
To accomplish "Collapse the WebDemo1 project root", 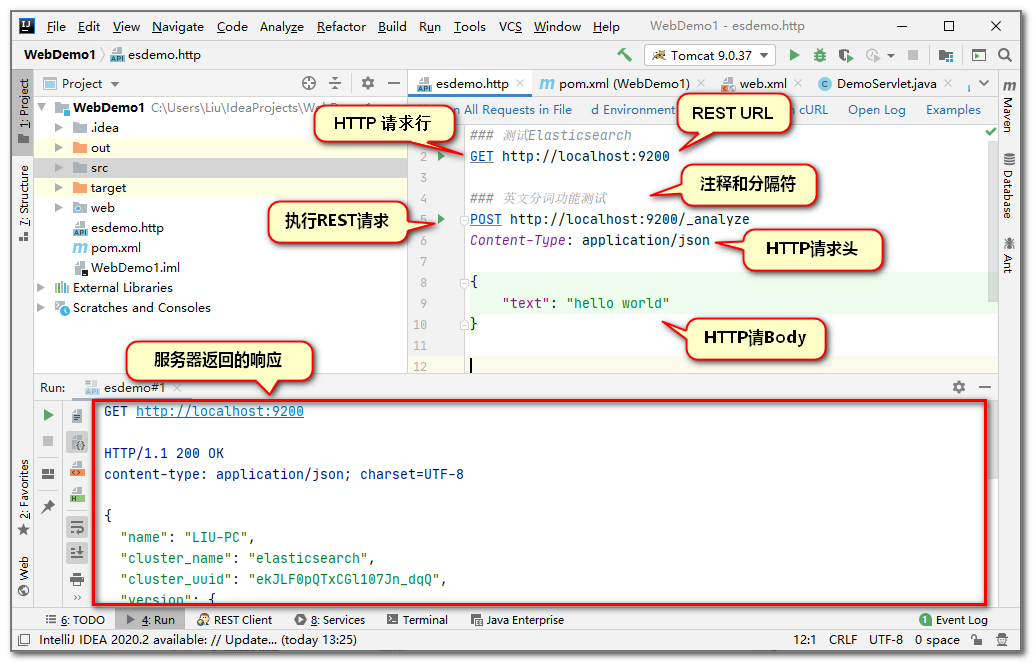I will point(42,107).
